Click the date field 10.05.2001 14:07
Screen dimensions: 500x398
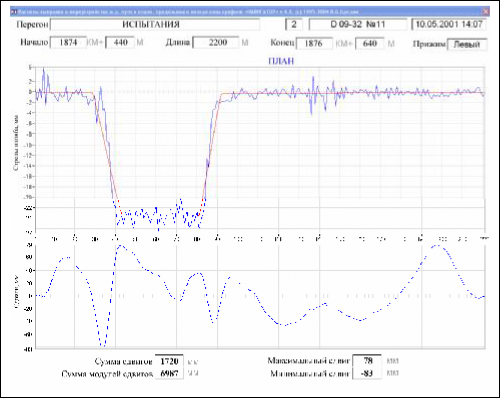449,24
